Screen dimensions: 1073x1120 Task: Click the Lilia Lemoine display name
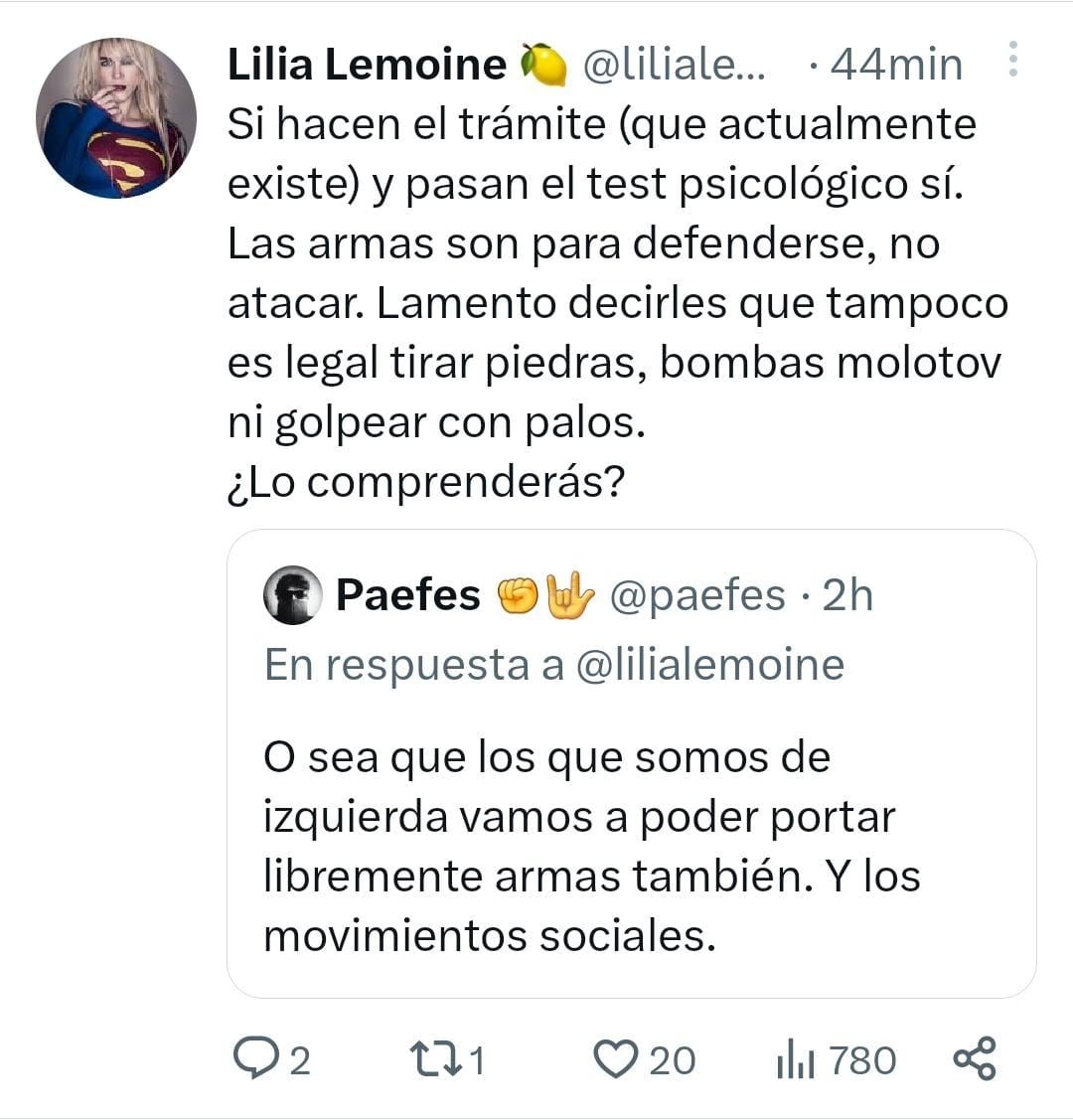(367, 65)
